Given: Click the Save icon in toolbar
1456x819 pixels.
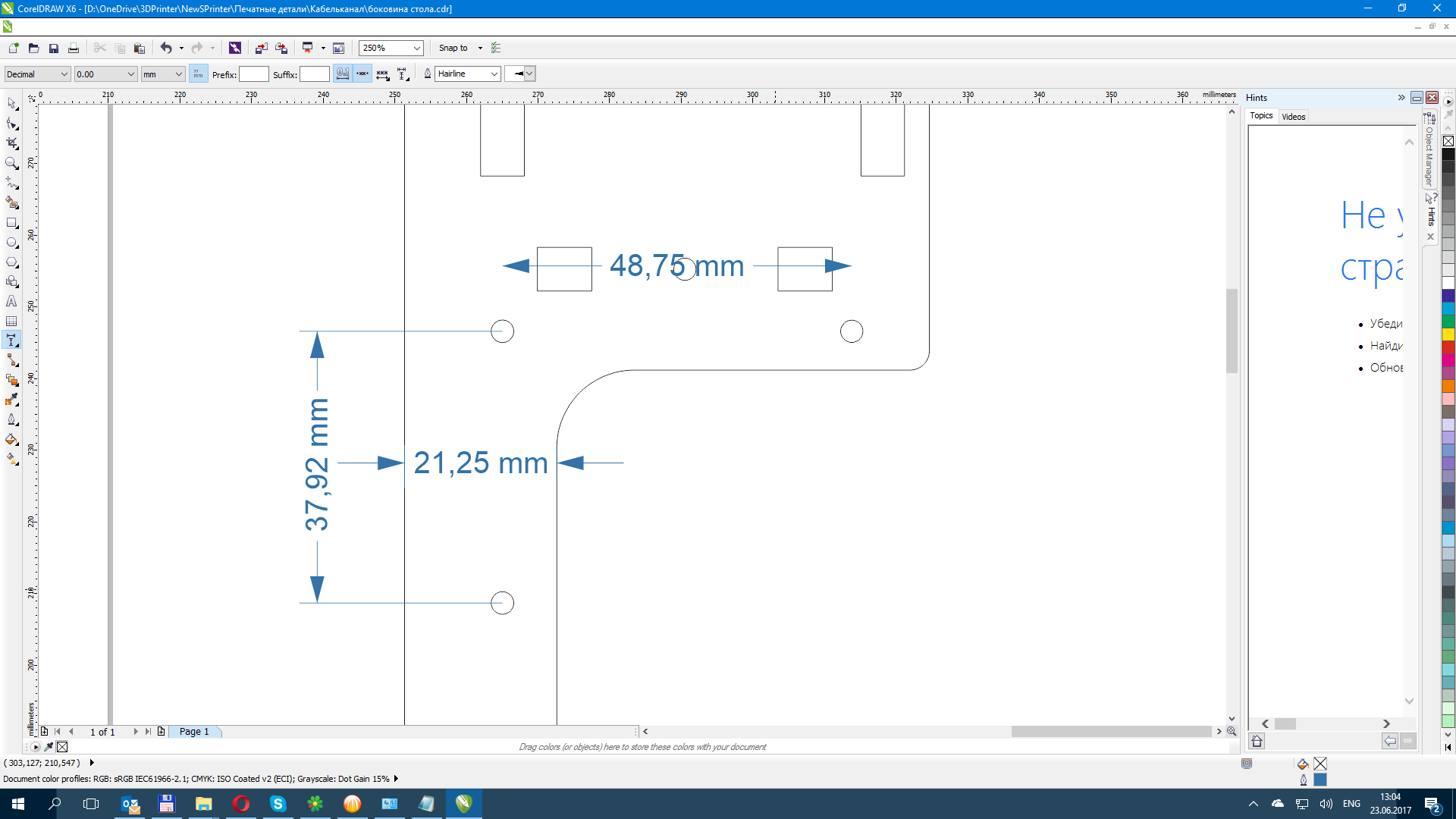Looking at the screenshot, I should click(x=54, y=48).
